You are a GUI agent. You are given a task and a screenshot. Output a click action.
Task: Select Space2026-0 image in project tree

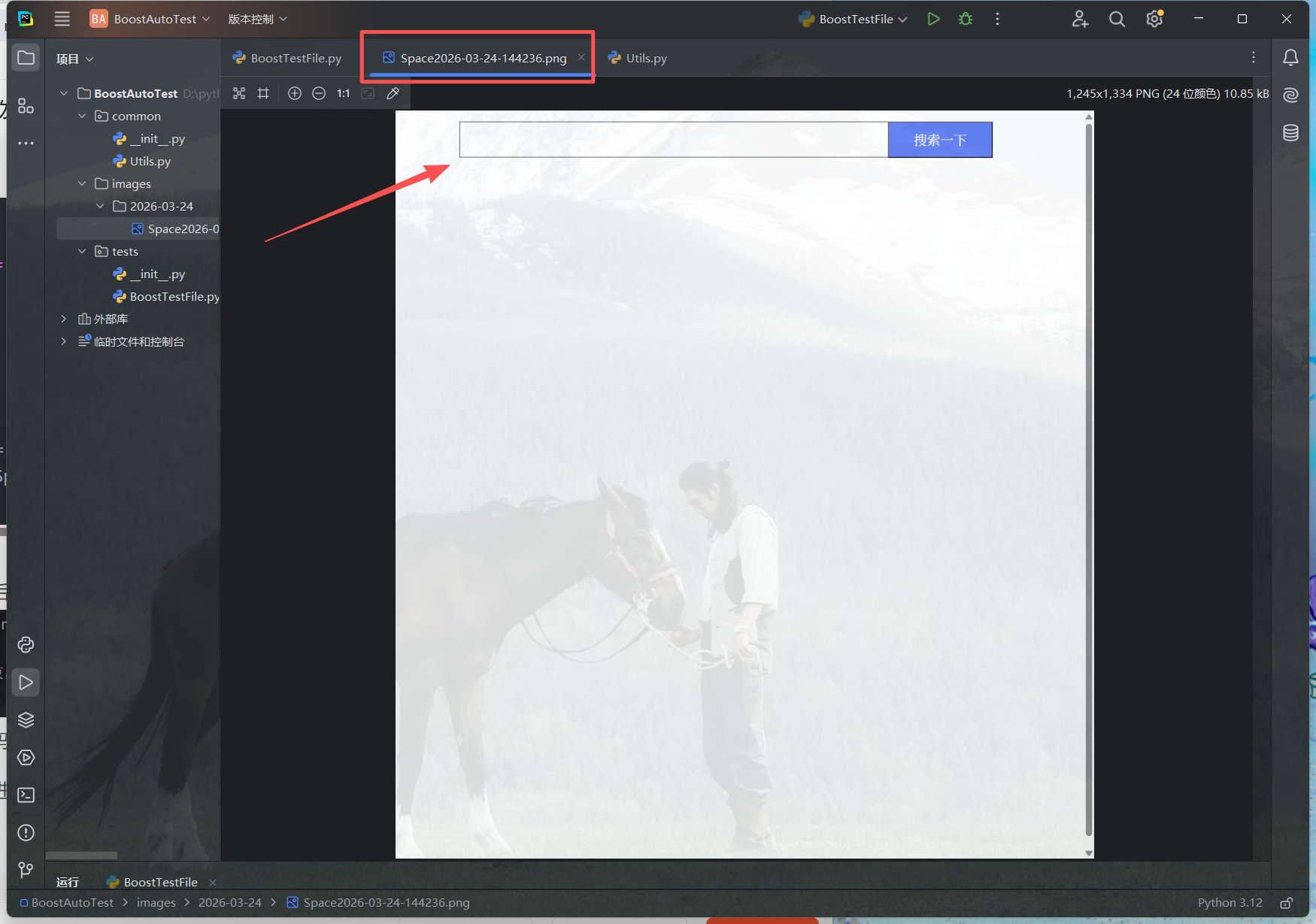[x=138, y=229]
